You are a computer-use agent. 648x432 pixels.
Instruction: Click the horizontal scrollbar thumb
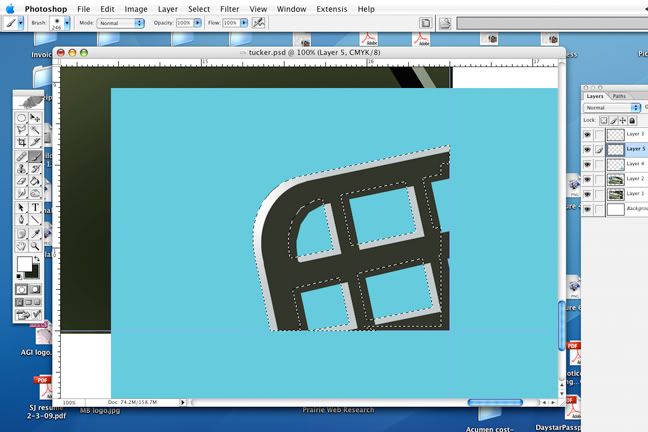click(495, 402)
